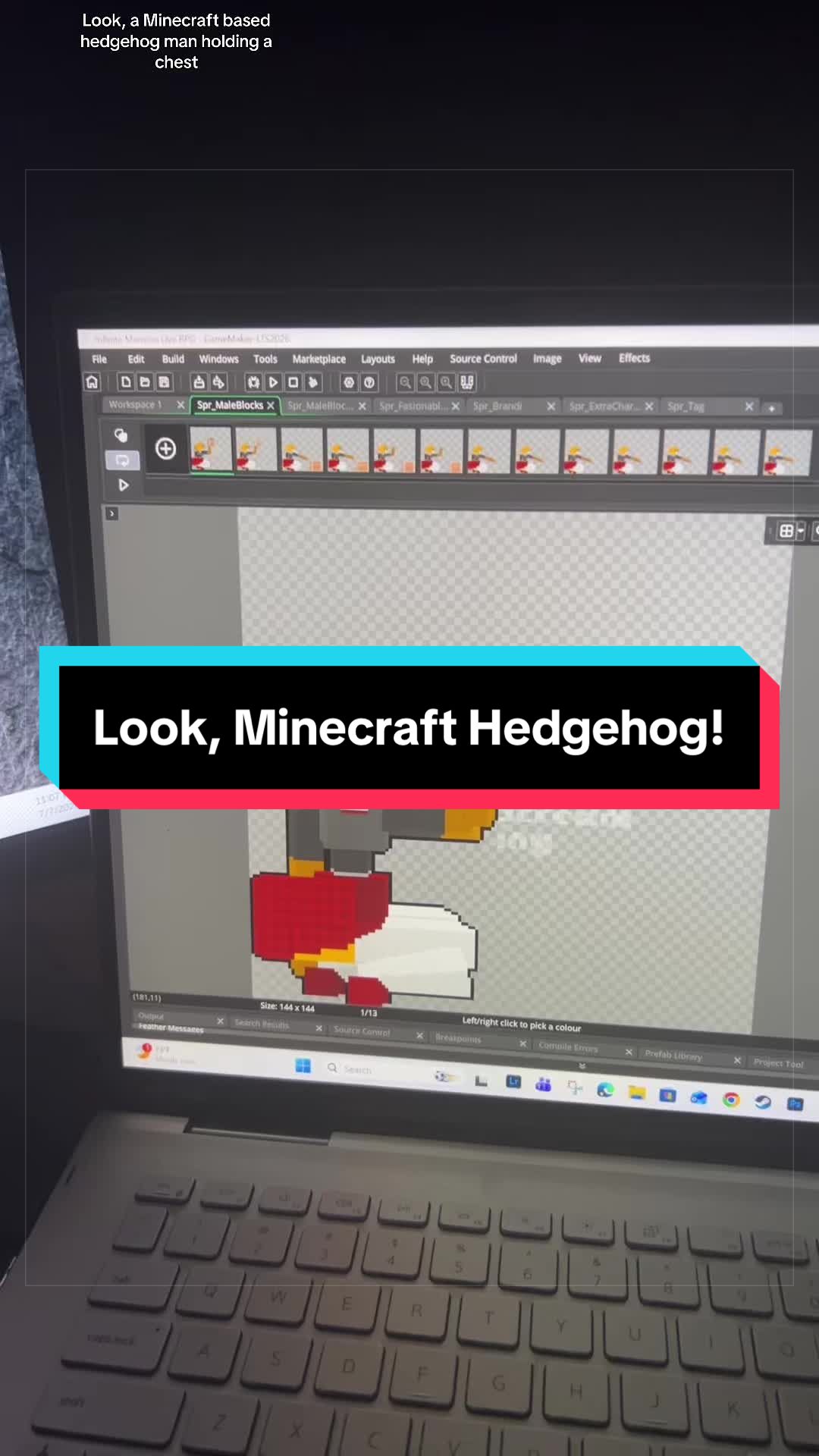Add a new frame with plus button
The image size is (819, 1456).
(x=165, y=449)
